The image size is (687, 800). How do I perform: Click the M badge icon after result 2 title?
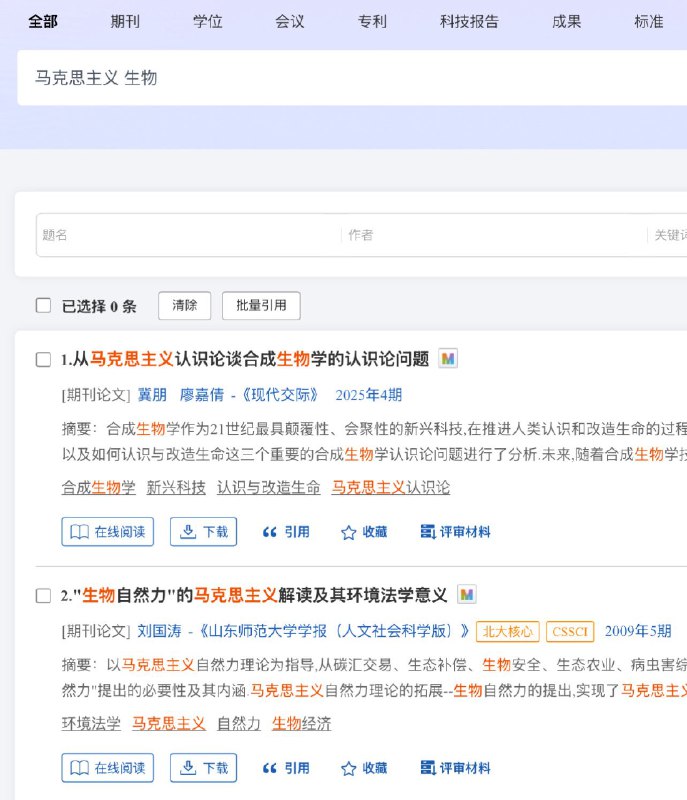[467, 594]
